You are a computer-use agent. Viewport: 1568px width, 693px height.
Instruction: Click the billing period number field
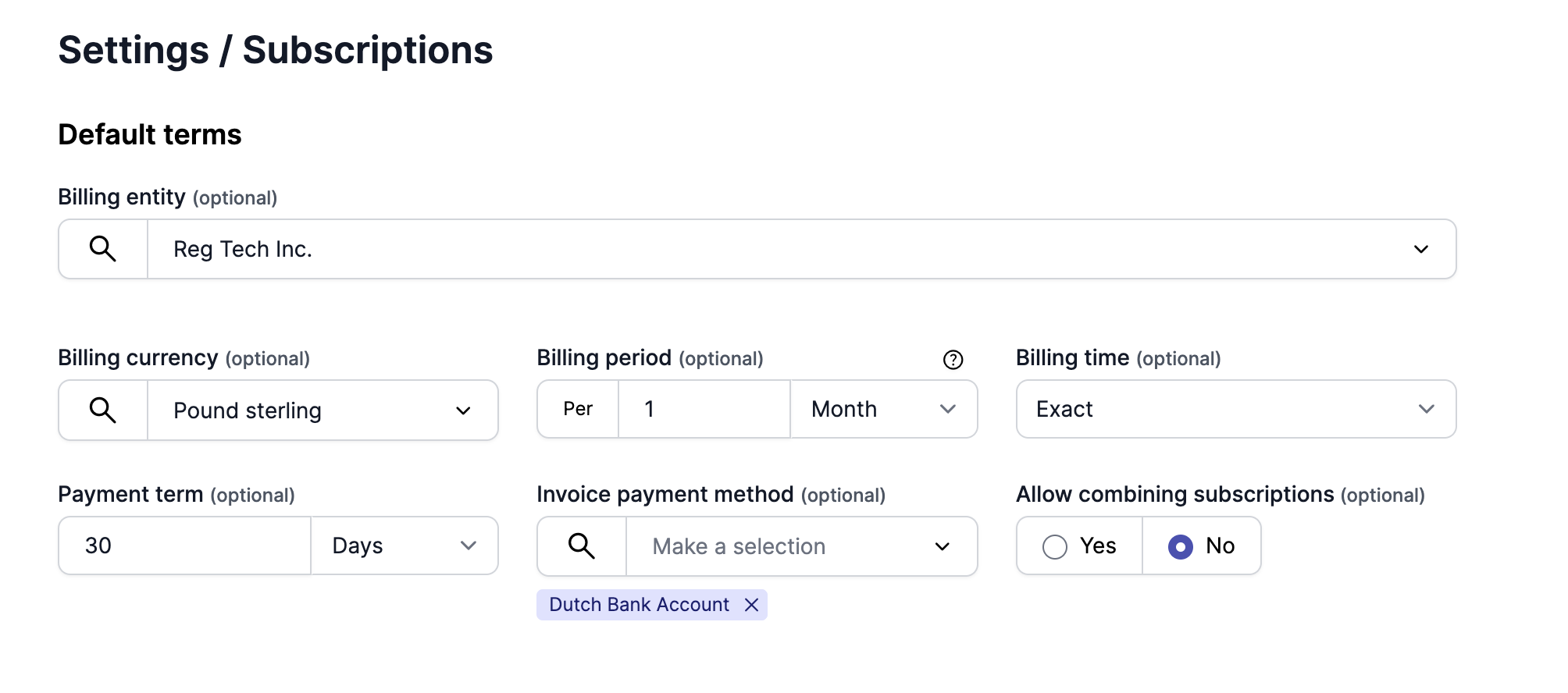(703, 409)
